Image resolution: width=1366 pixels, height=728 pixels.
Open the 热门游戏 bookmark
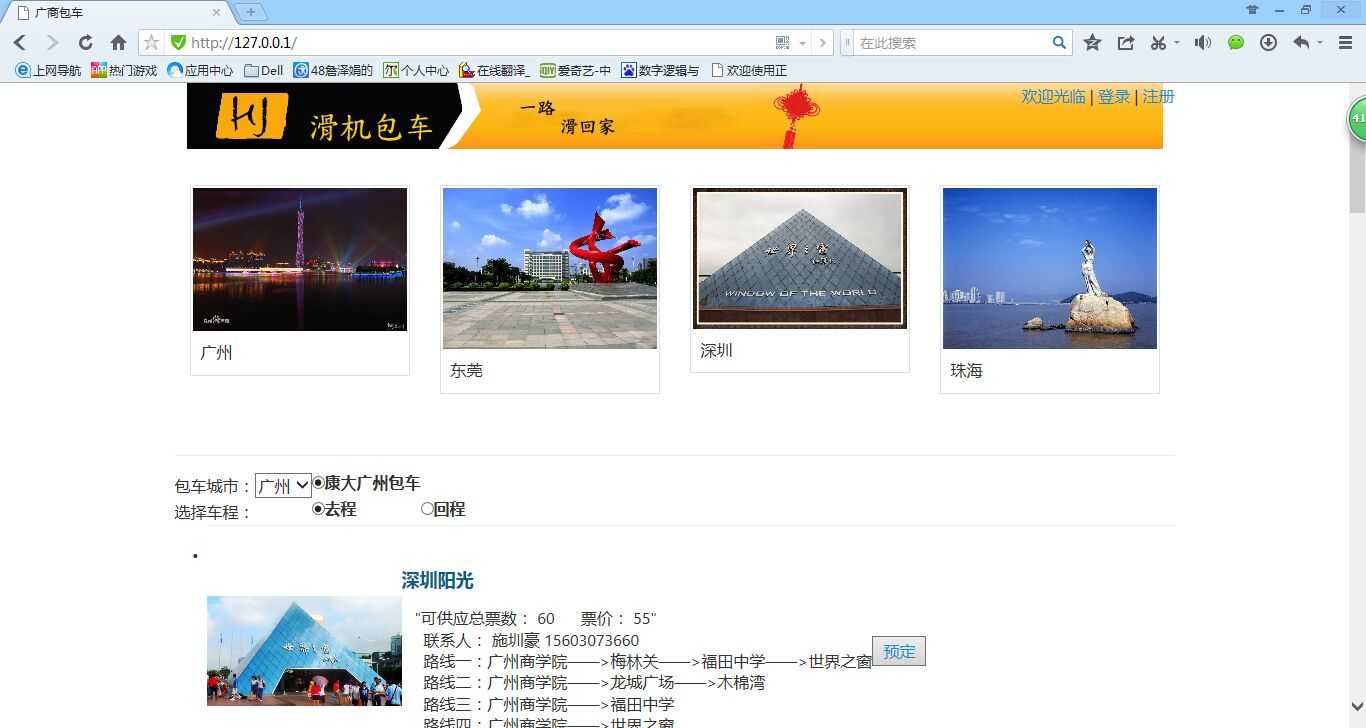tap(124, 71)
